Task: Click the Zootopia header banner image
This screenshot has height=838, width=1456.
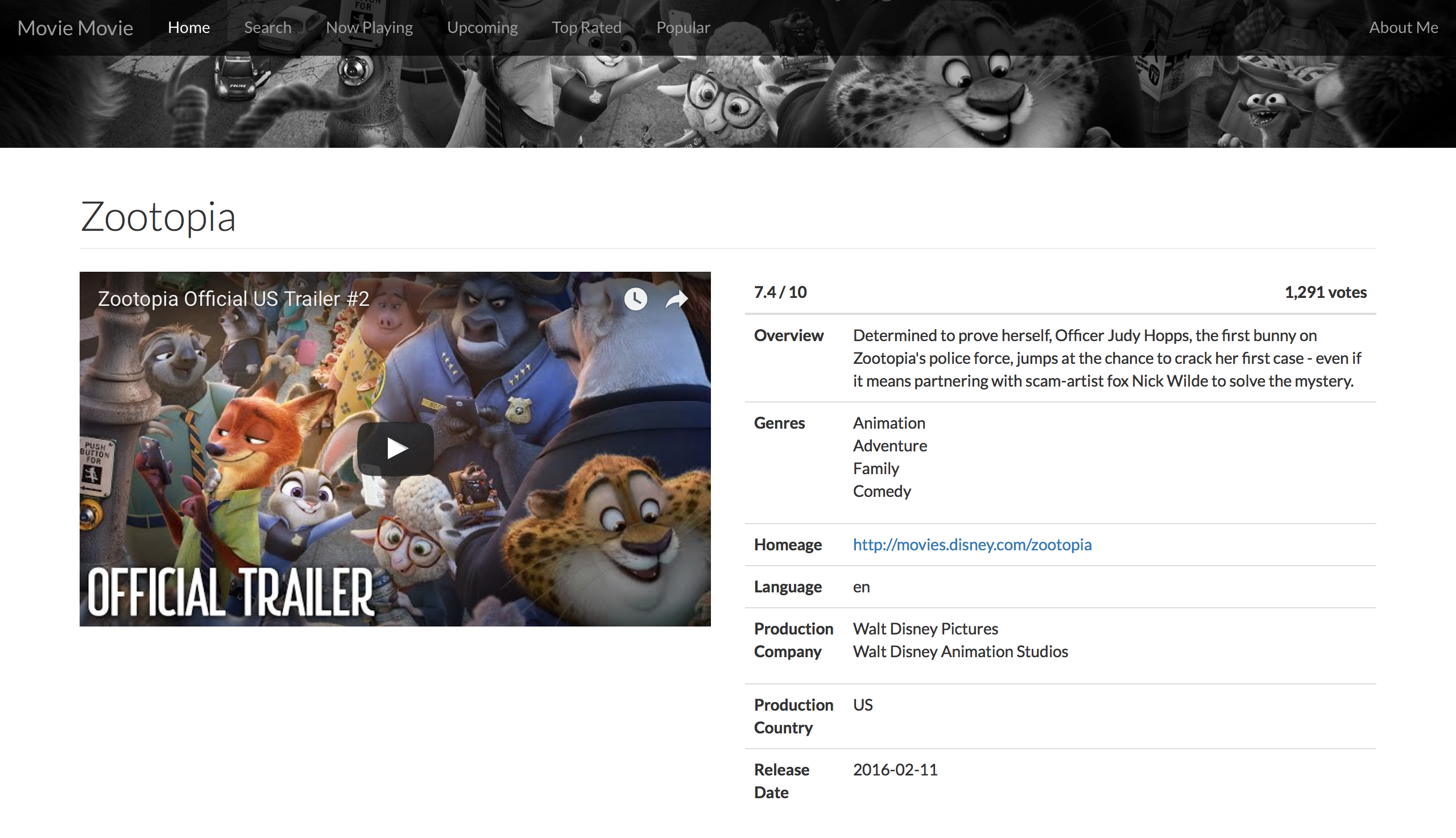Action: (727, 102)
